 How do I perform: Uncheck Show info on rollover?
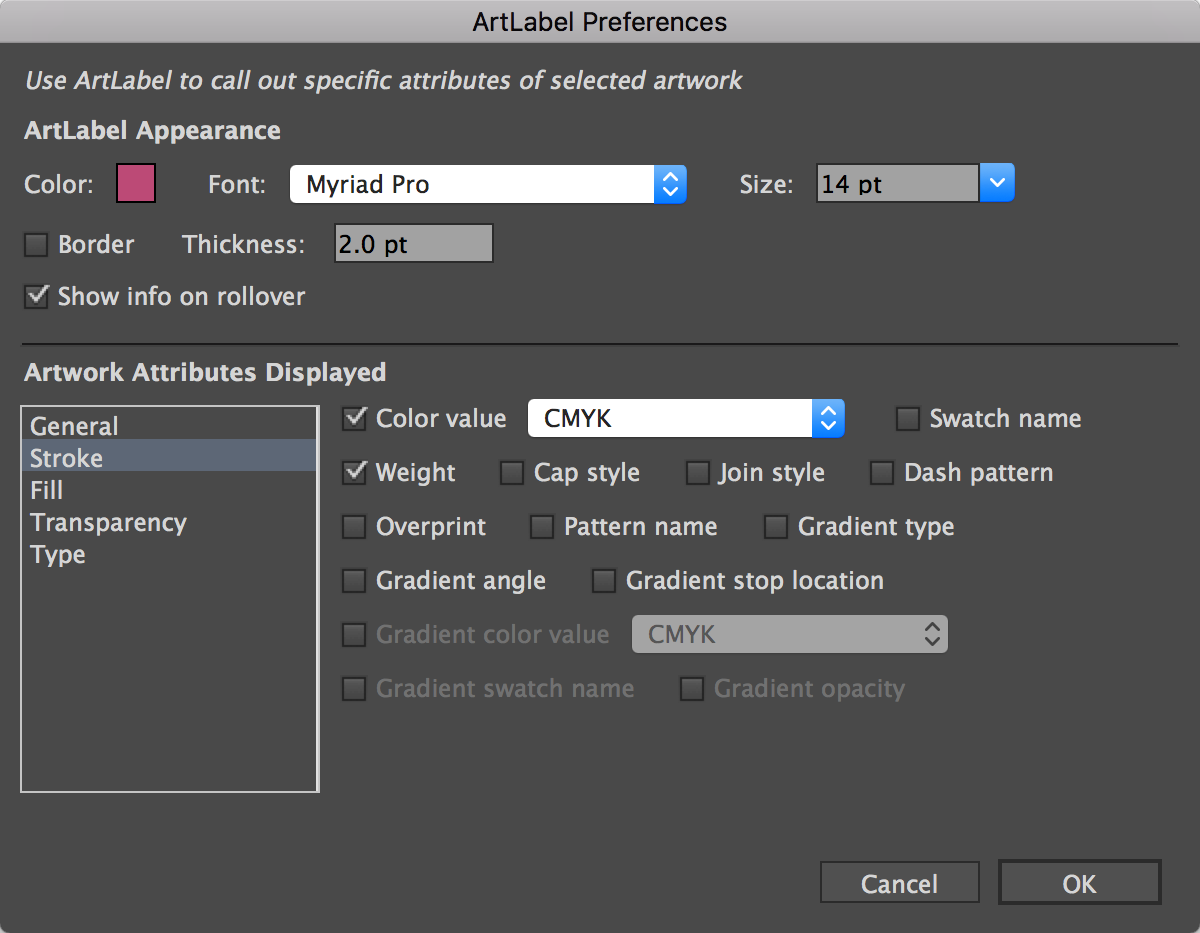(36, 297)
